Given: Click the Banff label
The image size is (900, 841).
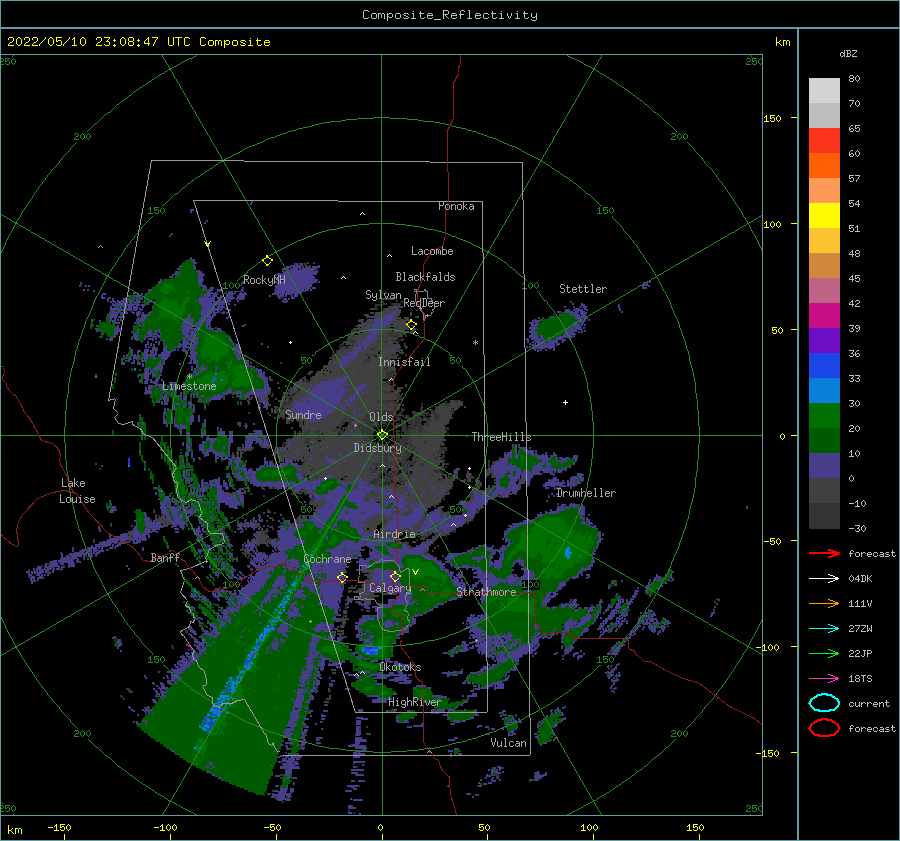Looking at the screenshot, I should (x=165, y=557).
